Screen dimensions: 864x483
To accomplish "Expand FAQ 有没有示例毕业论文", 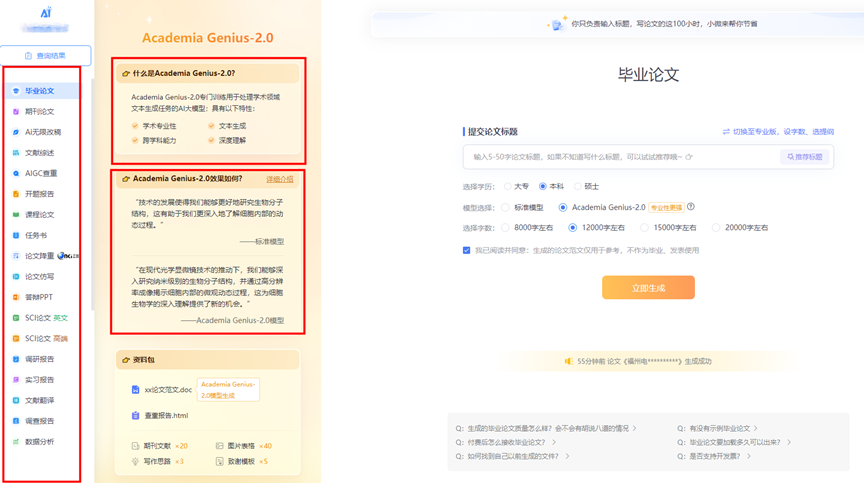I will click(717, 428).
